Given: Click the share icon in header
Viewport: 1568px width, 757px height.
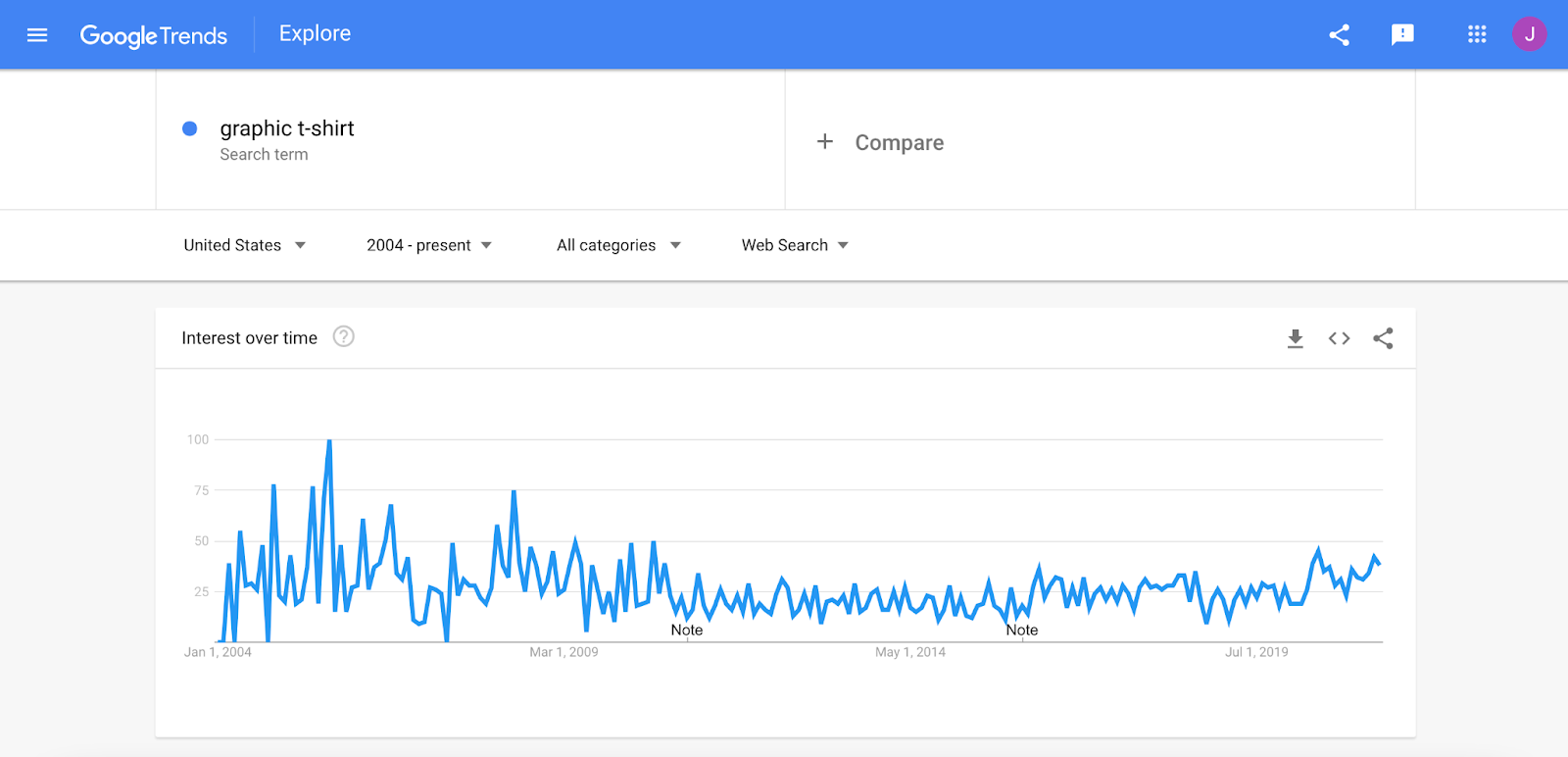Looking at the screenshot, I should [1339, 35].
